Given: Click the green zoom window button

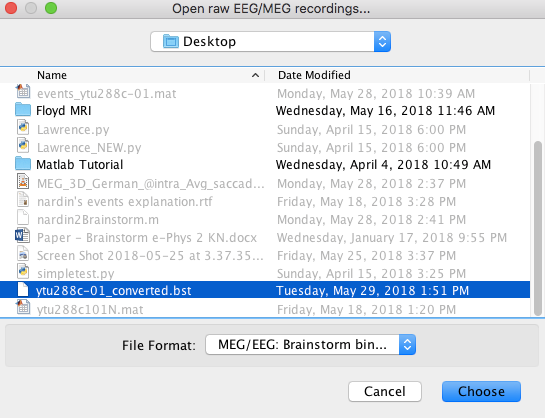Looking at the screenshot, I should [x=51, y=8].
